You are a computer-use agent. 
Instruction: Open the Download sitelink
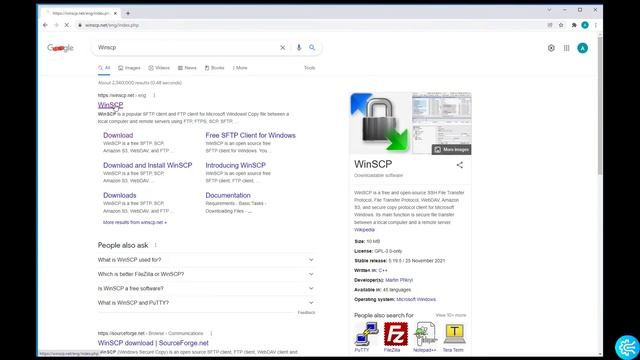click(118, 135)
